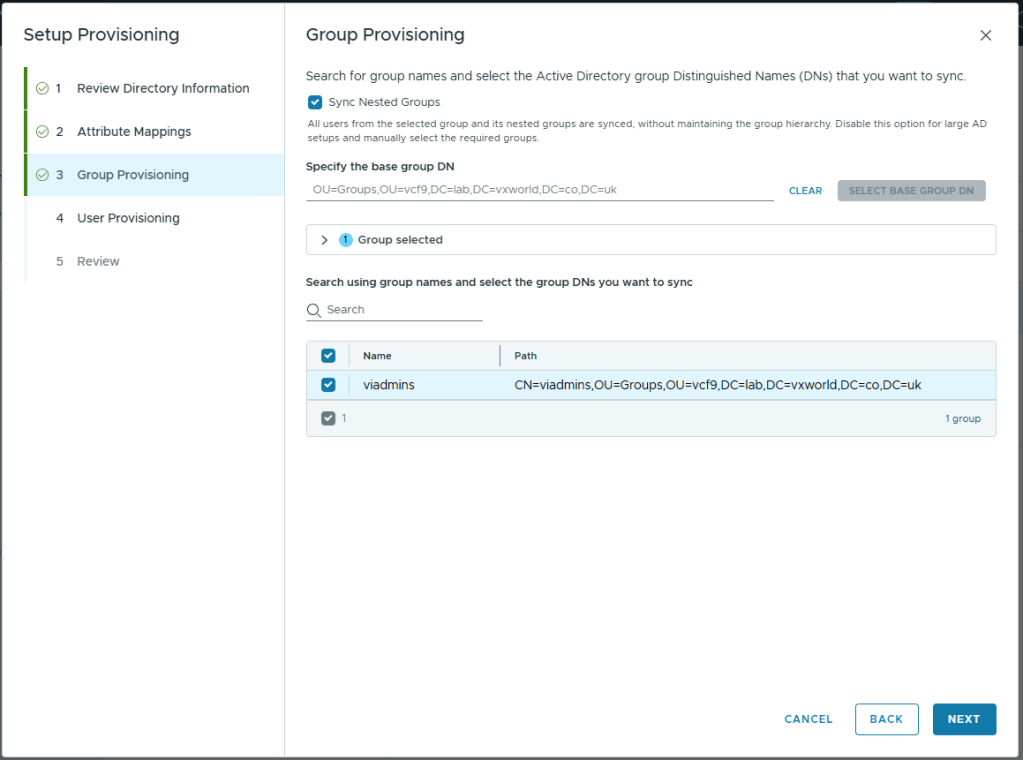Click green checkmark beside Review Directory Information

pos(42,88)
